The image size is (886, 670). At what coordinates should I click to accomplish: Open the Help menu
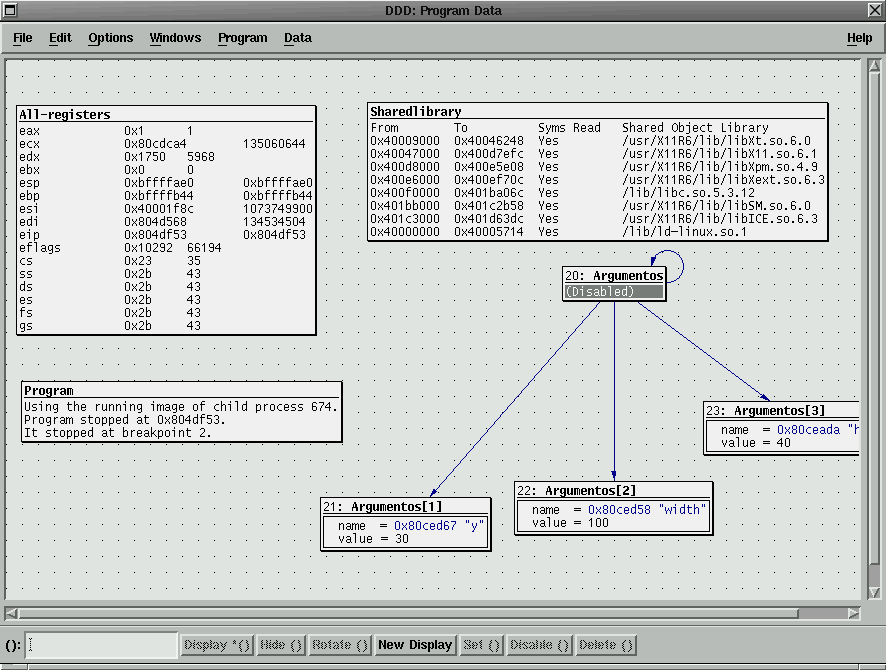pos(859,38)
